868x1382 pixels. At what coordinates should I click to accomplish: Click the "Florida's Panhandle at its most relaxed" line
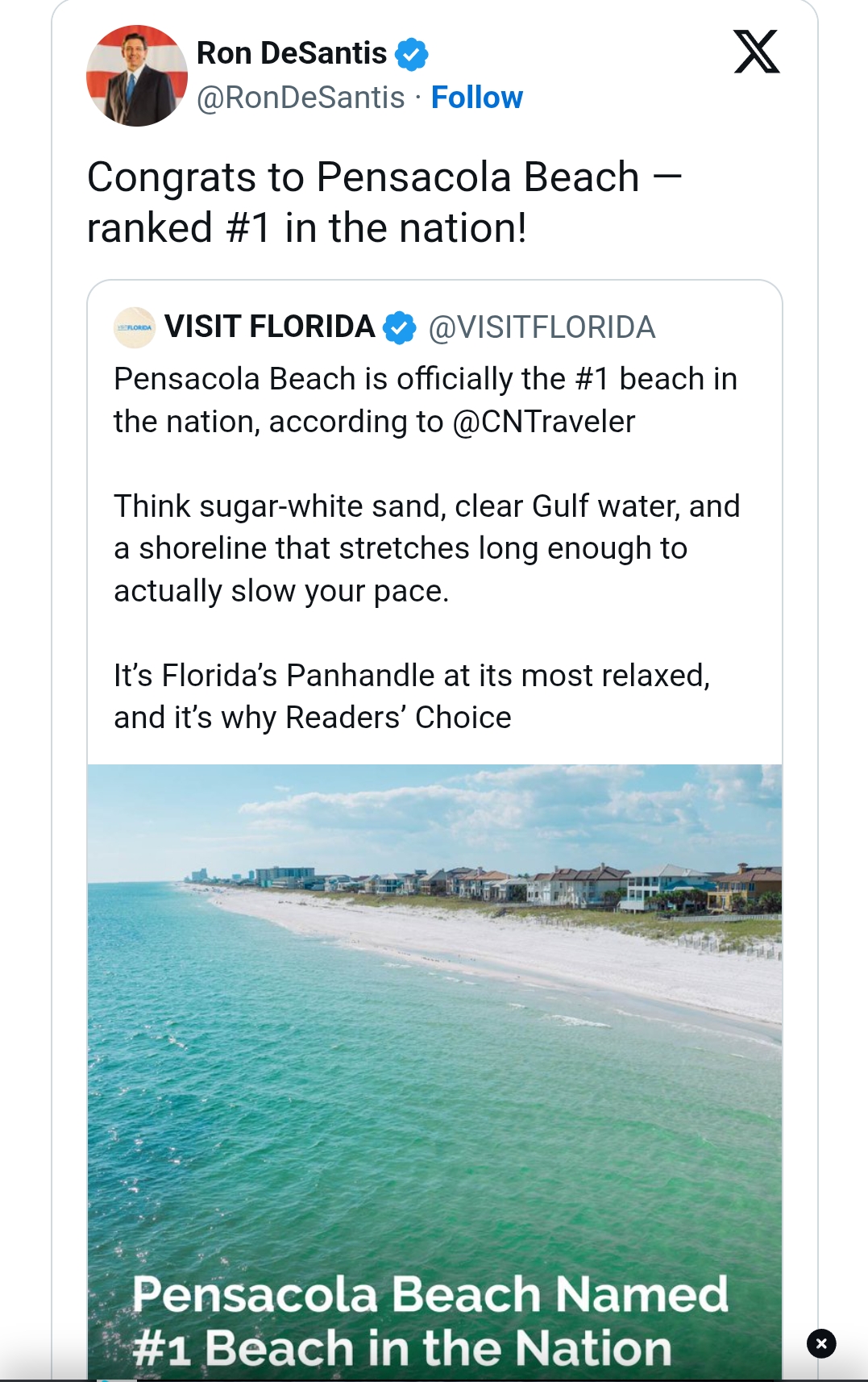411,675
